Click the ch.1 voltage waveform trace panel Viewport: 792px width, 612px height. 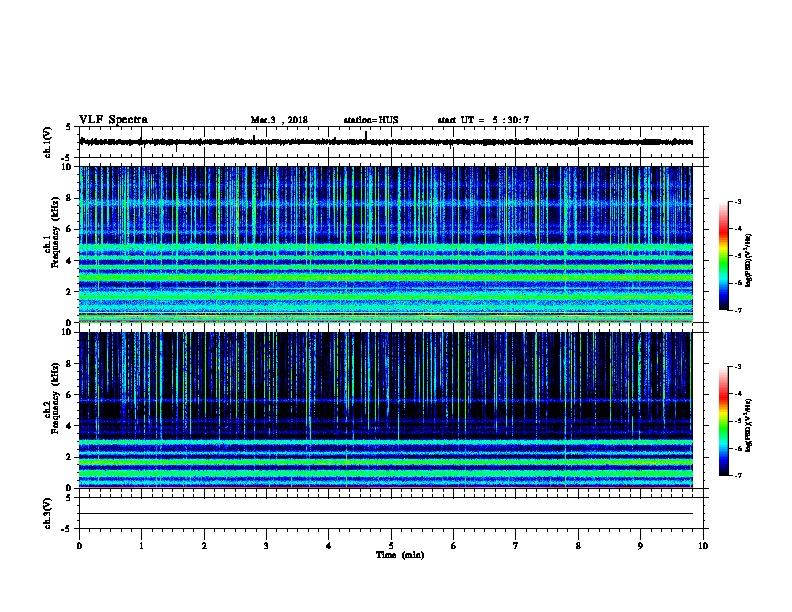393,142
